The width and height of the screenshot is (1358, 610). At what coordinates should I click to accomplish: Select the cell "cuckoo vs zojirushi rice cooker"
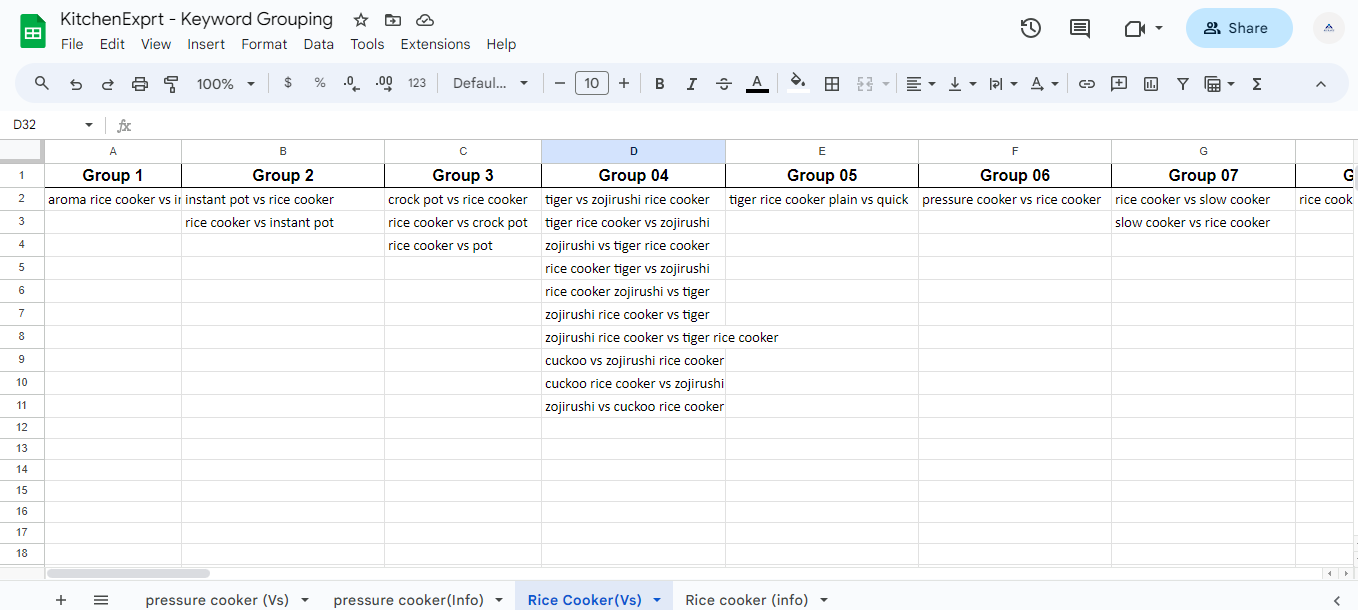coord(633,360)
